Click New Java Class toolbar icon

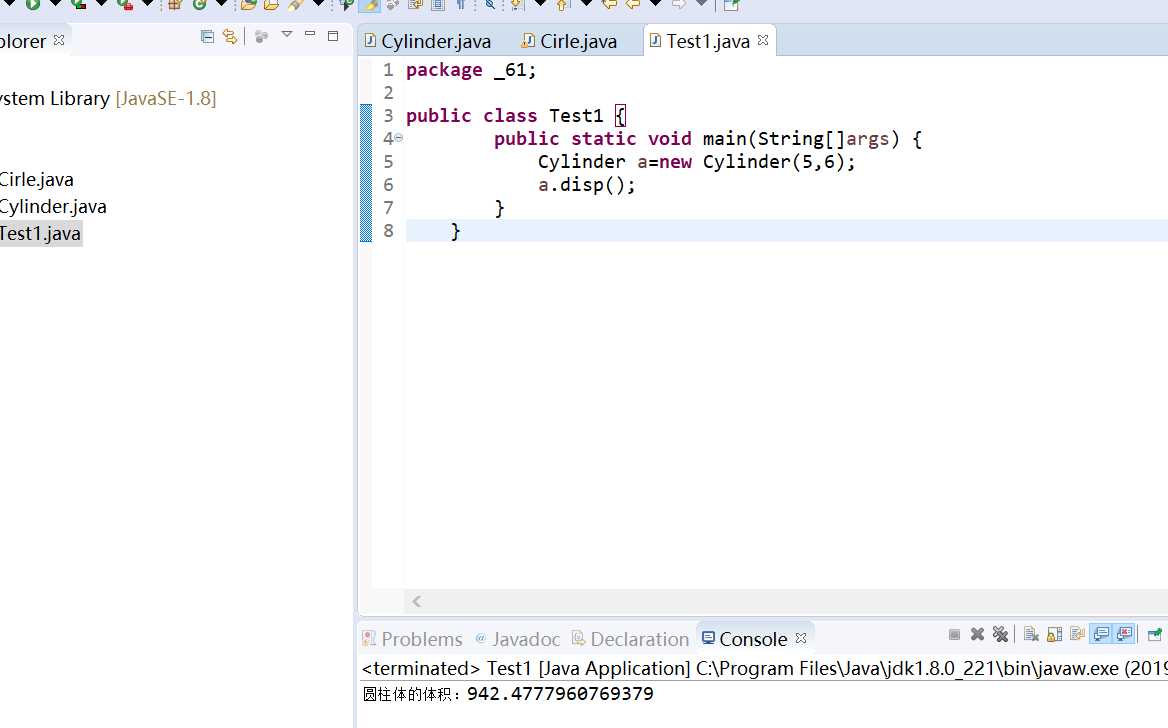click(199, 4)
